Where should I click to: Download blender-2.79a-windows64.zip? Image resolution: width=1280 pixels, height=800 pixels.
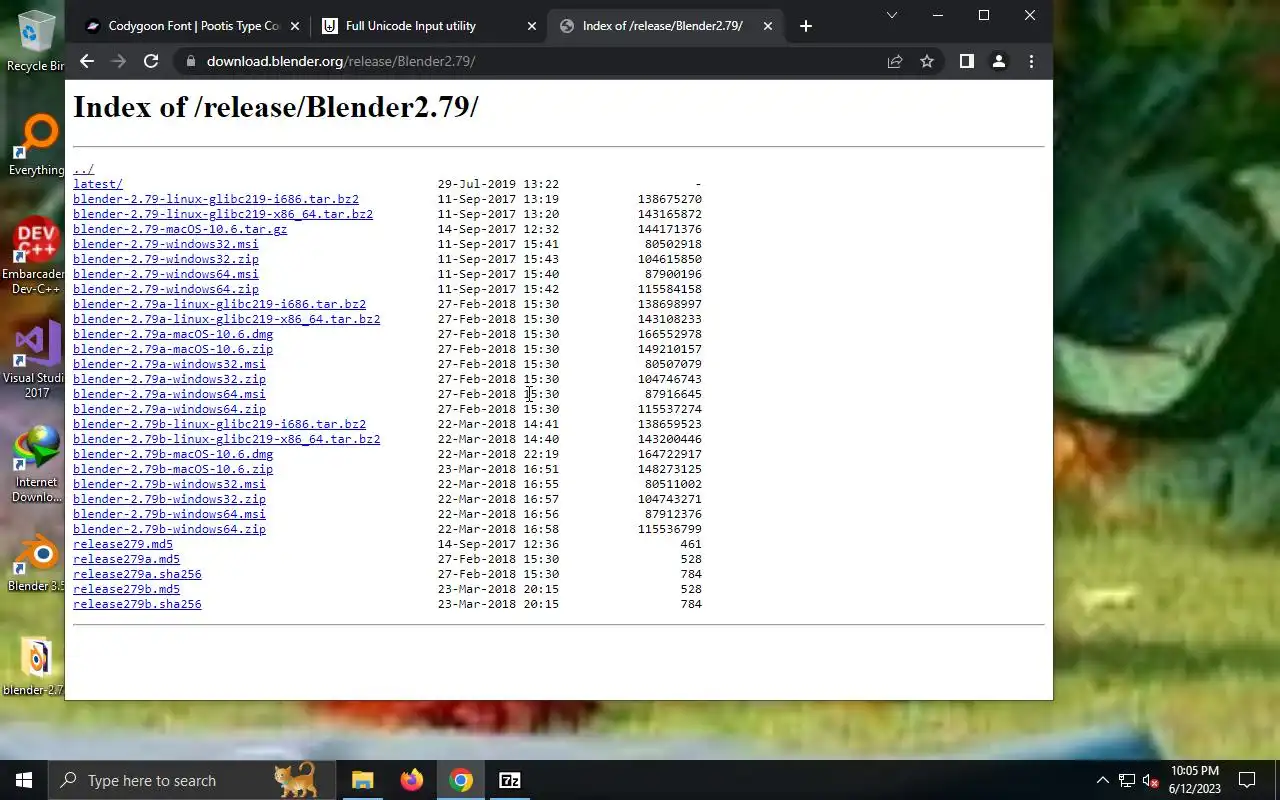pos(169,409)
